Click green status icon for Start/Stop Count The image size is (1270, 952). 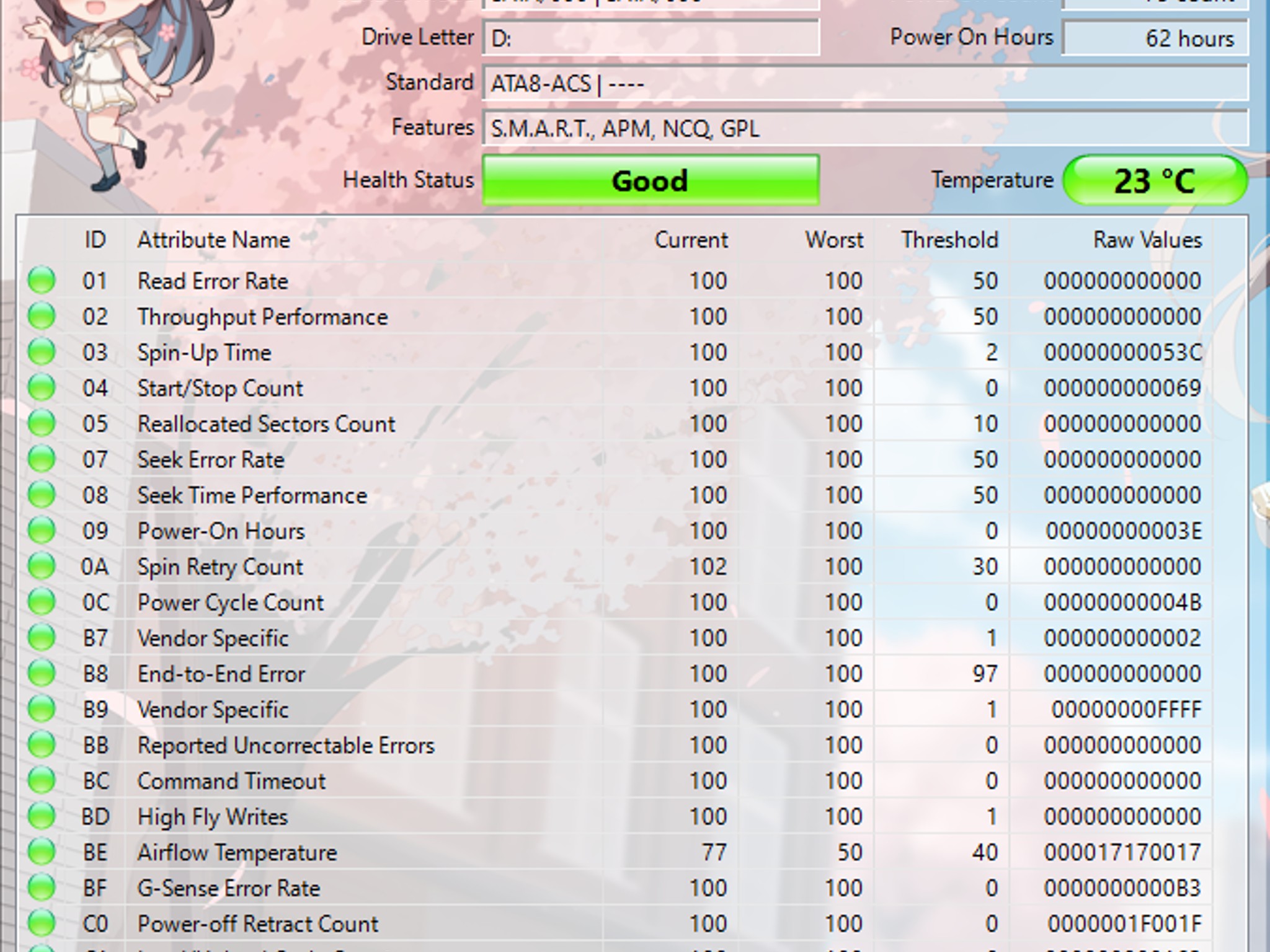(x=42, y=387)
